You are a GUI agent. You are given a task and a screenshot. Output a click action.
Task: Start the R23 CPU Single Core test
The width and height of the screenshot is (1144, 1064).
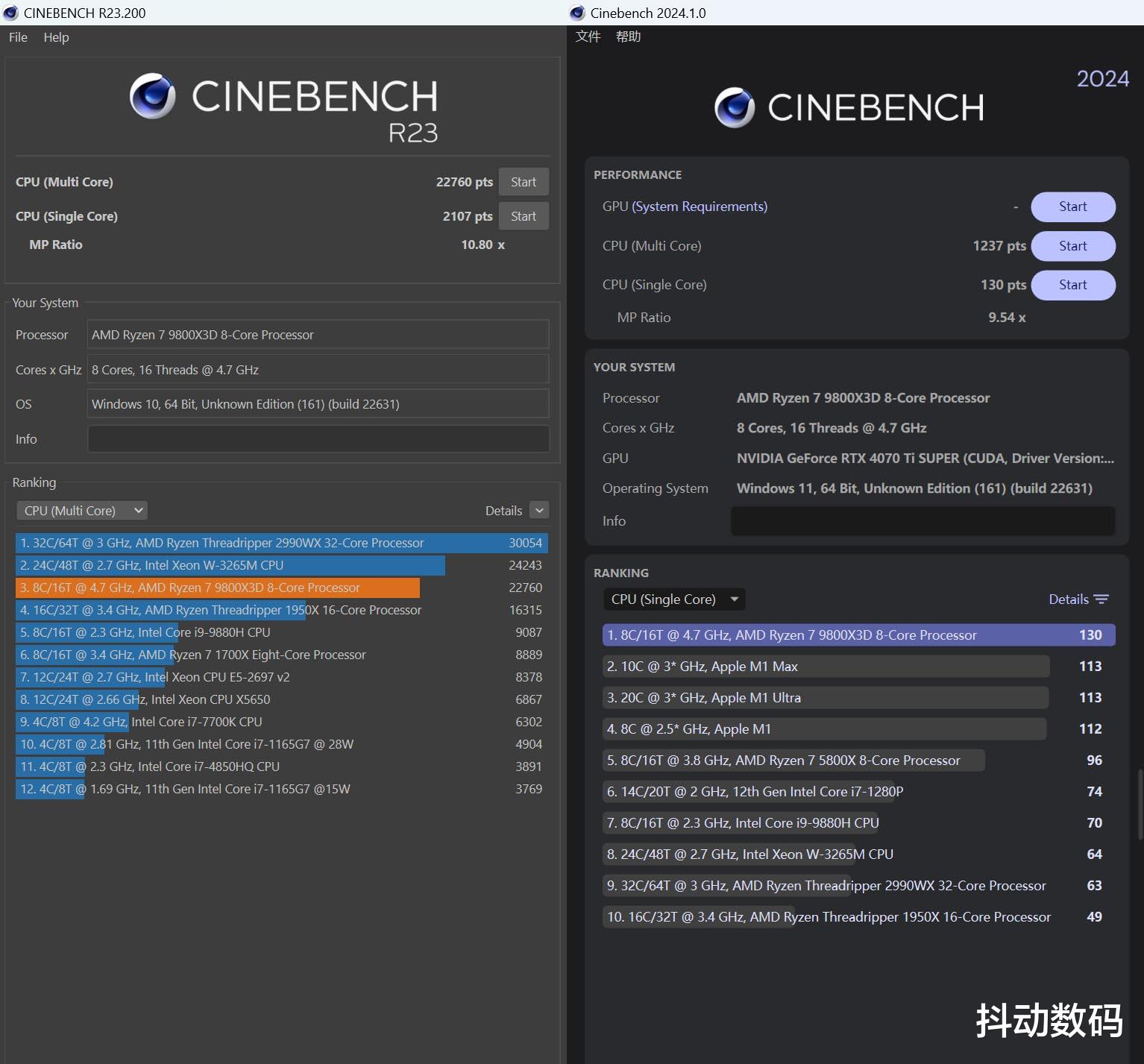point(524,216)
